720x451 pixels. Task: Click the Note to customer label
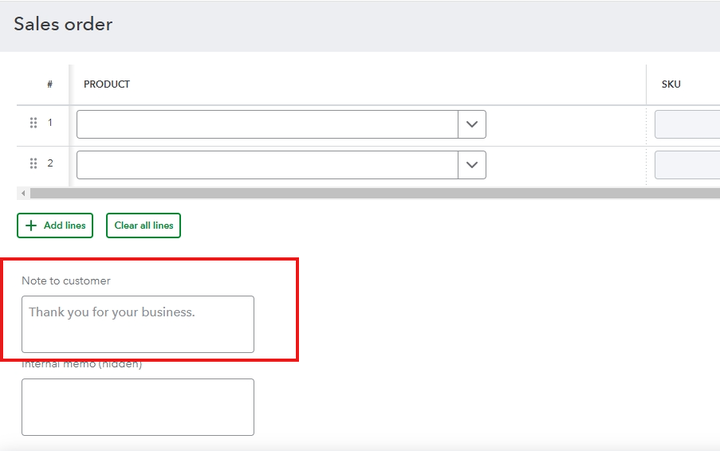tap(66, 281)
